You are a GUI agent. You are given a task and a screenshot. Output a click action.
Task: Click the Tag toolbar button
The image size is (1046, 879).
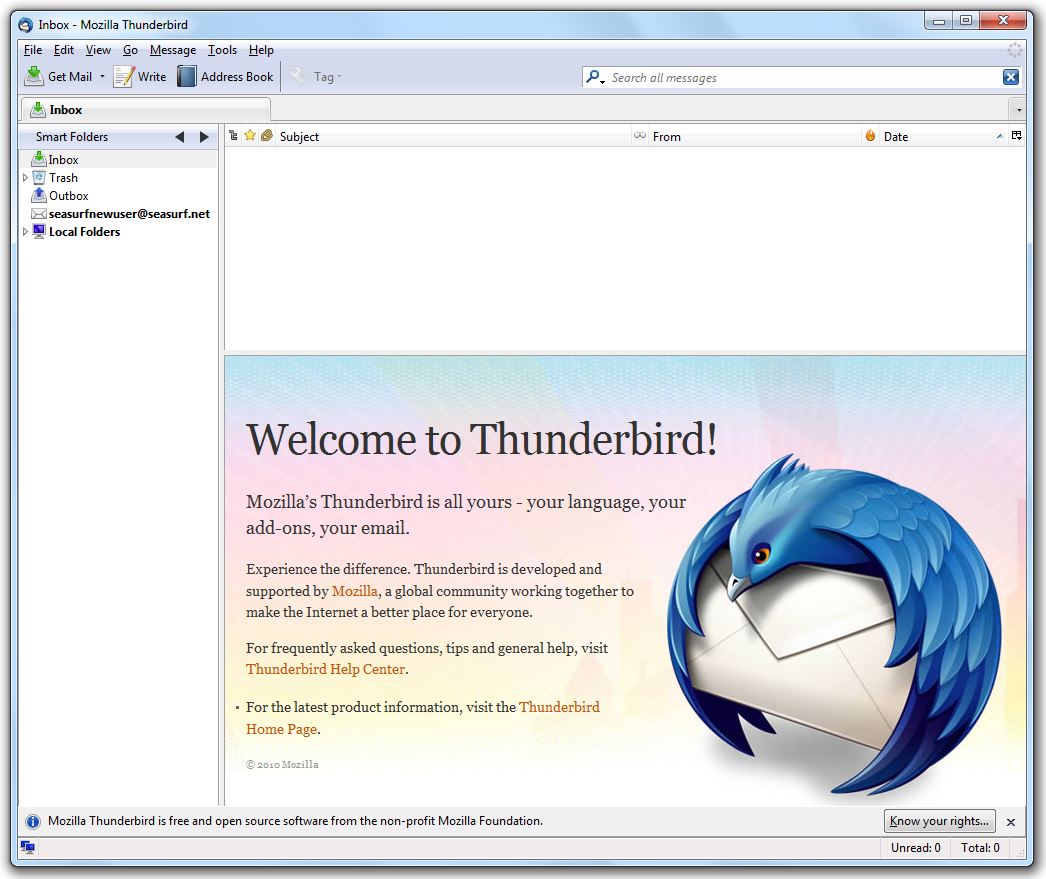pos(317,77)
